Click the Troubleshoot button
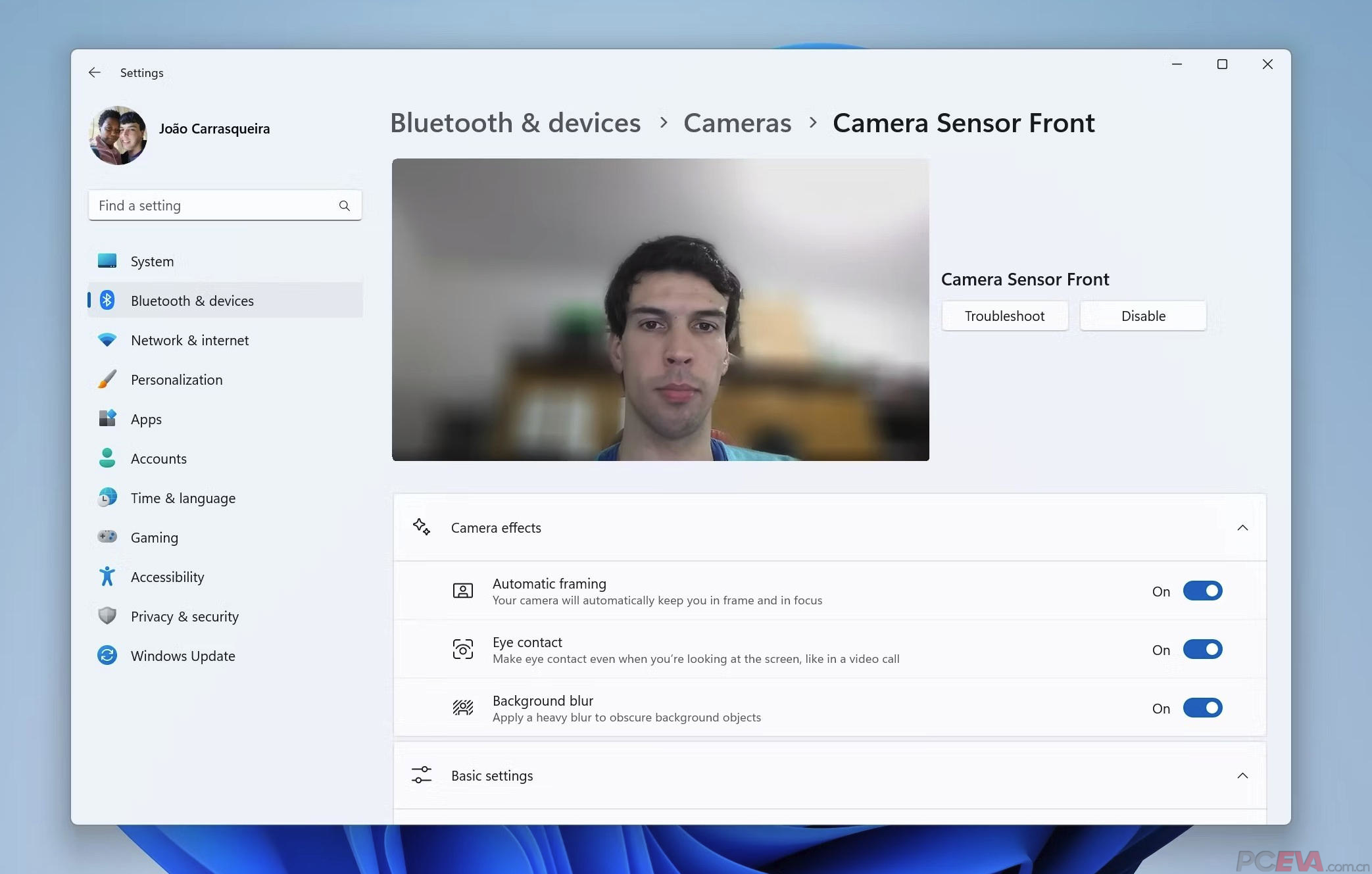This screenshot has width=1372, height=874. 1004,316
